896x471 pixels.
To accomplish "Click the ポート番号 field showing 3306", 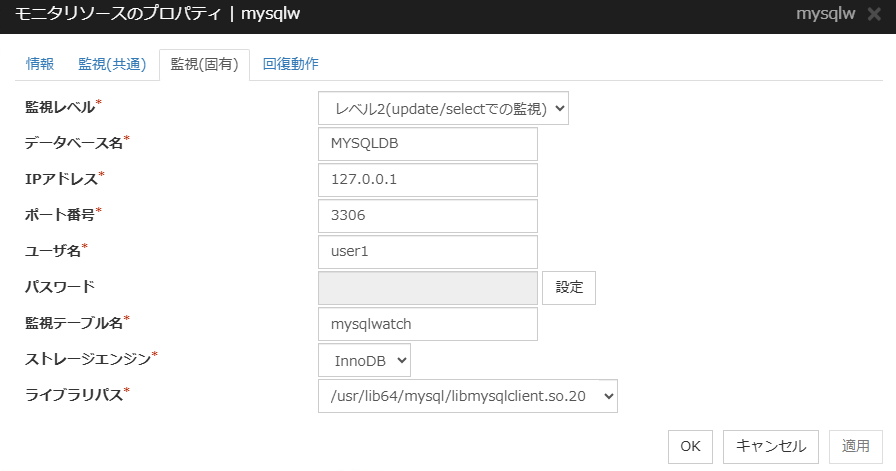I will point(427,216).
